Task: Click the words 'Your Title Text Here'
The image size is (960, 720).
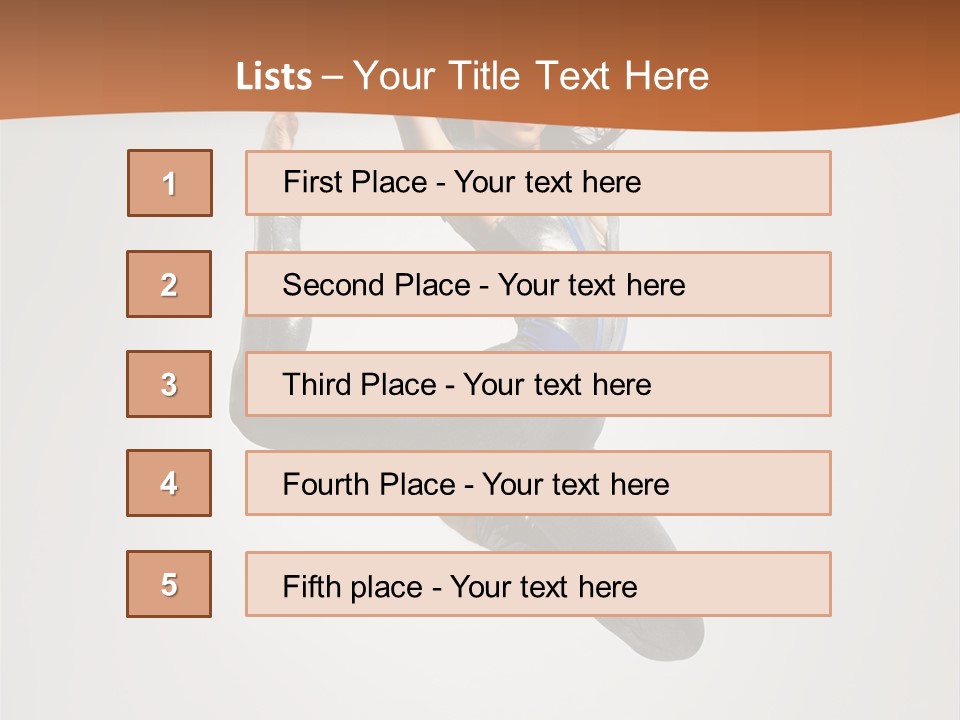Action: click(531, 76)
